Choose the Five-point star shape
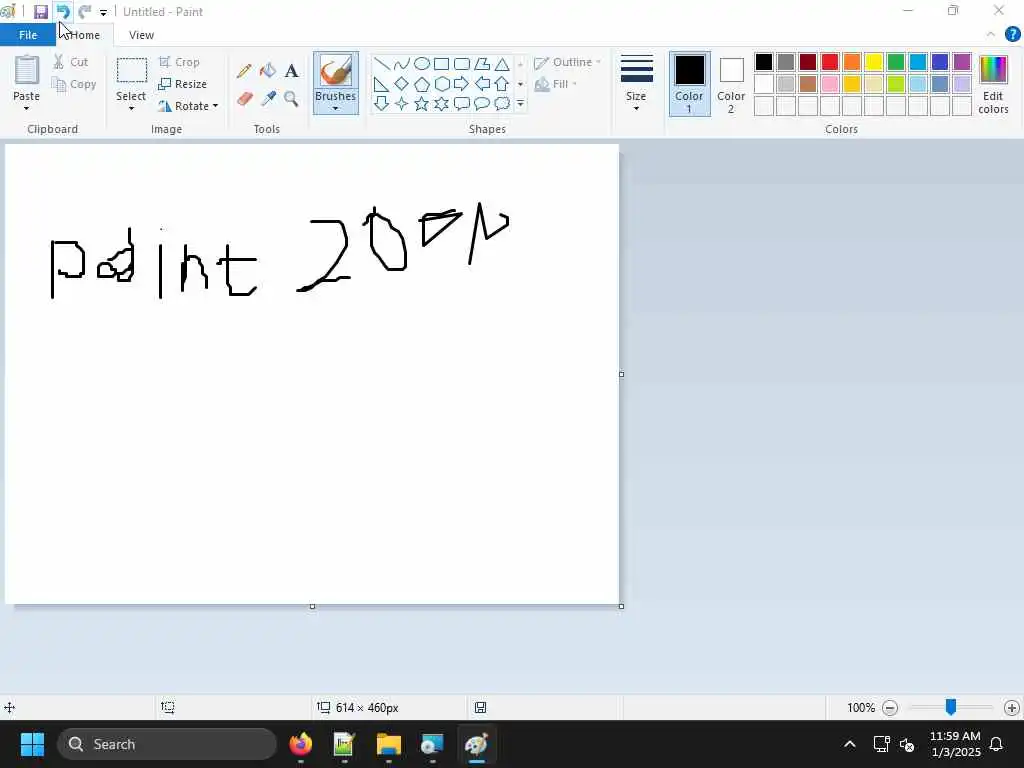This screenshot has height=768, width=1024. click(422, 104)
